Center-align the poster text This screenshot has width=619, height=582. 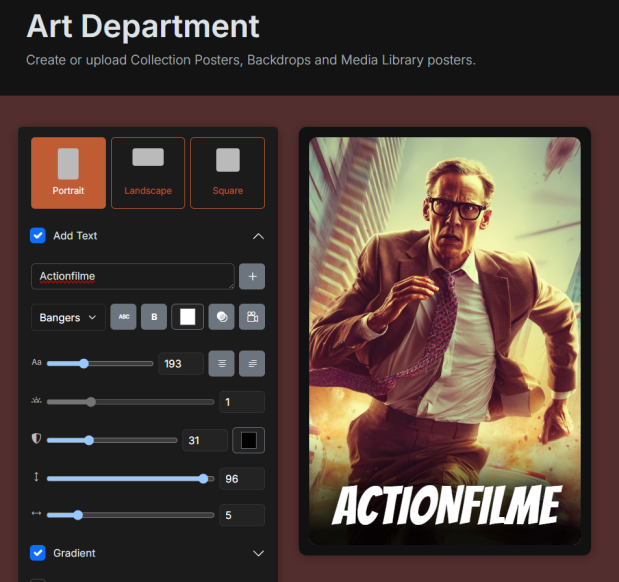[221, 364]
